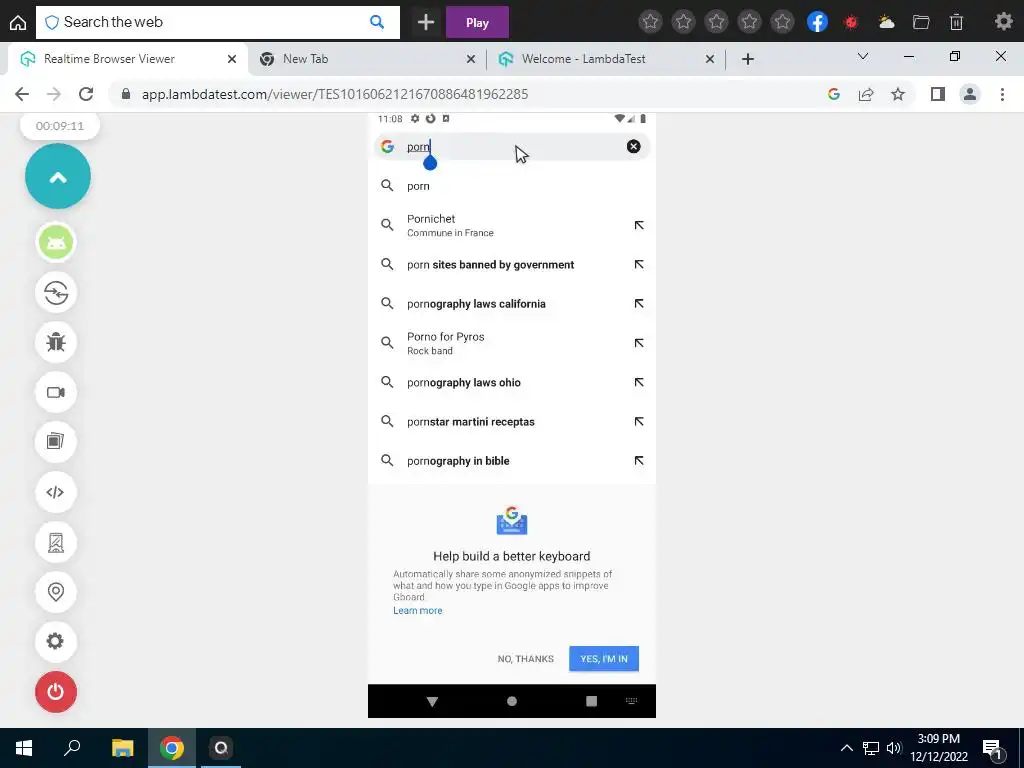Select 'pornography in bible' suggestion
This screenshot has width=1024, height=768.
pyautogui.click(x=512, y=461)
